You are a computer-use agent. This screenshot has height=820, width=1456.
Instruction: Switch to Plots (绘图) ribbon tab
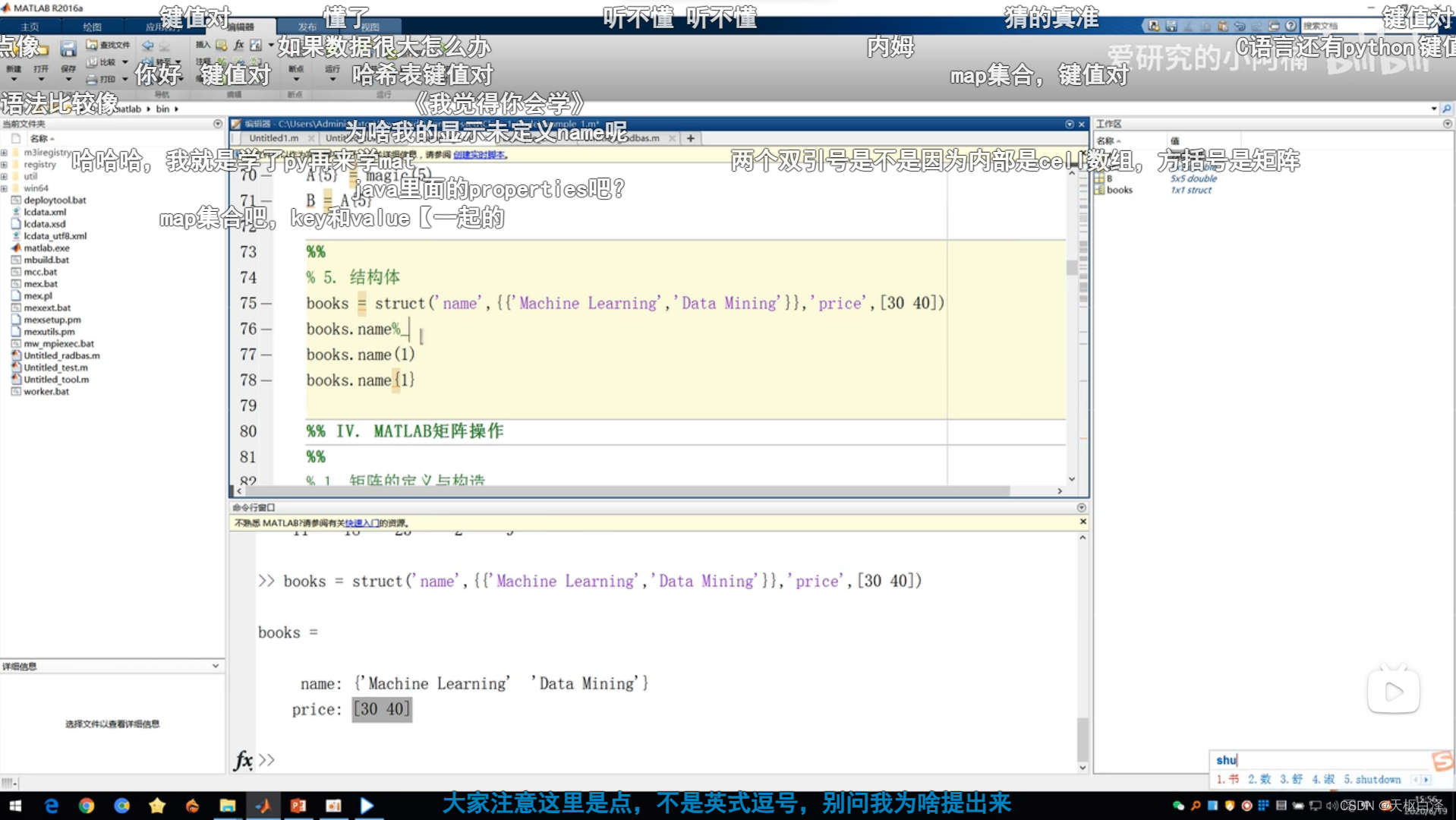tap(92, 27)
